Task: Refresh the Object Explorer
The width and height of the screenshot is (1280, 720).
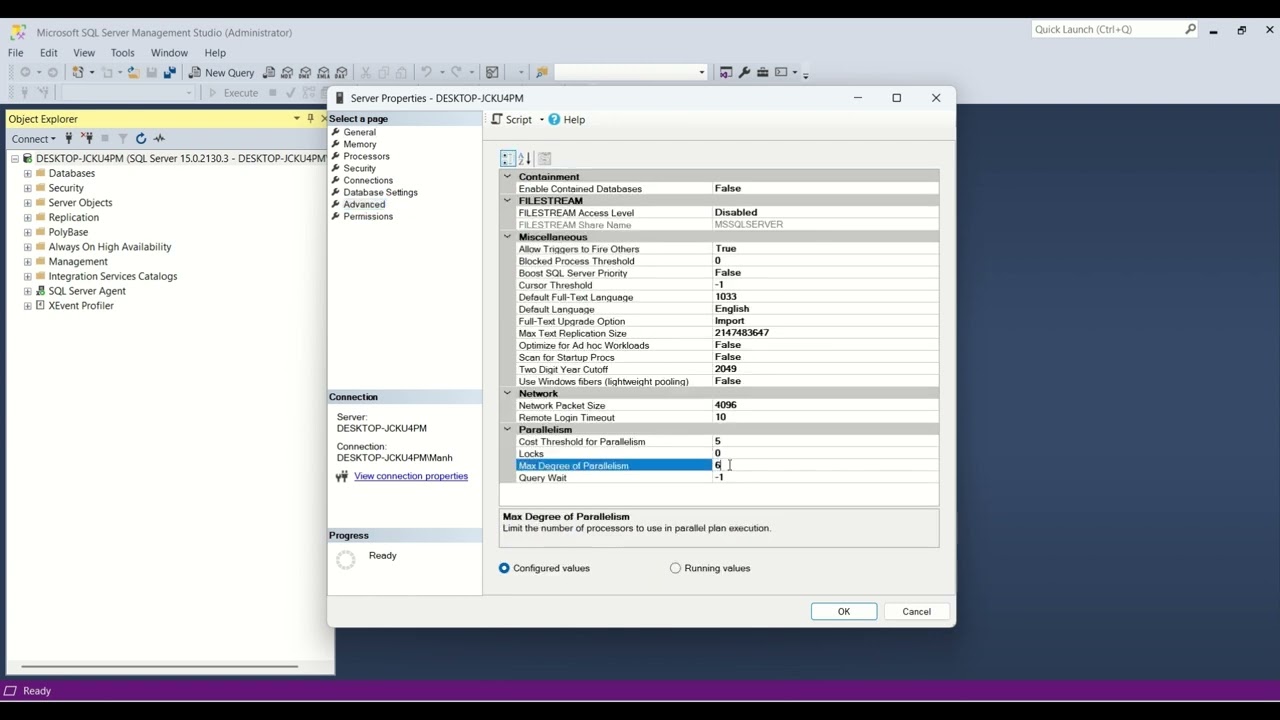Action: (141, 139)
